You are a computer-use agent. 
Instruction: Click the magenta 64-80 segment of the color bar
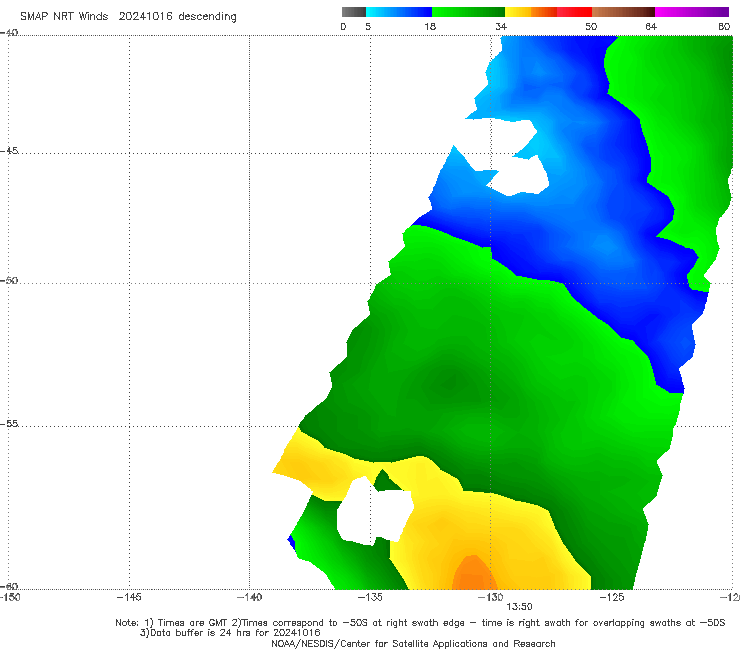click(x=692, y=12)
